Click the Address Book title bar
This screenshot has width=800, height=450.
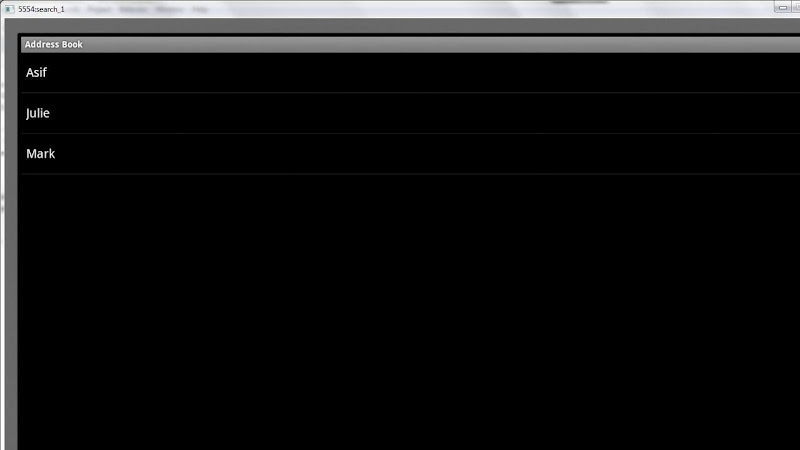coord(410,44)
